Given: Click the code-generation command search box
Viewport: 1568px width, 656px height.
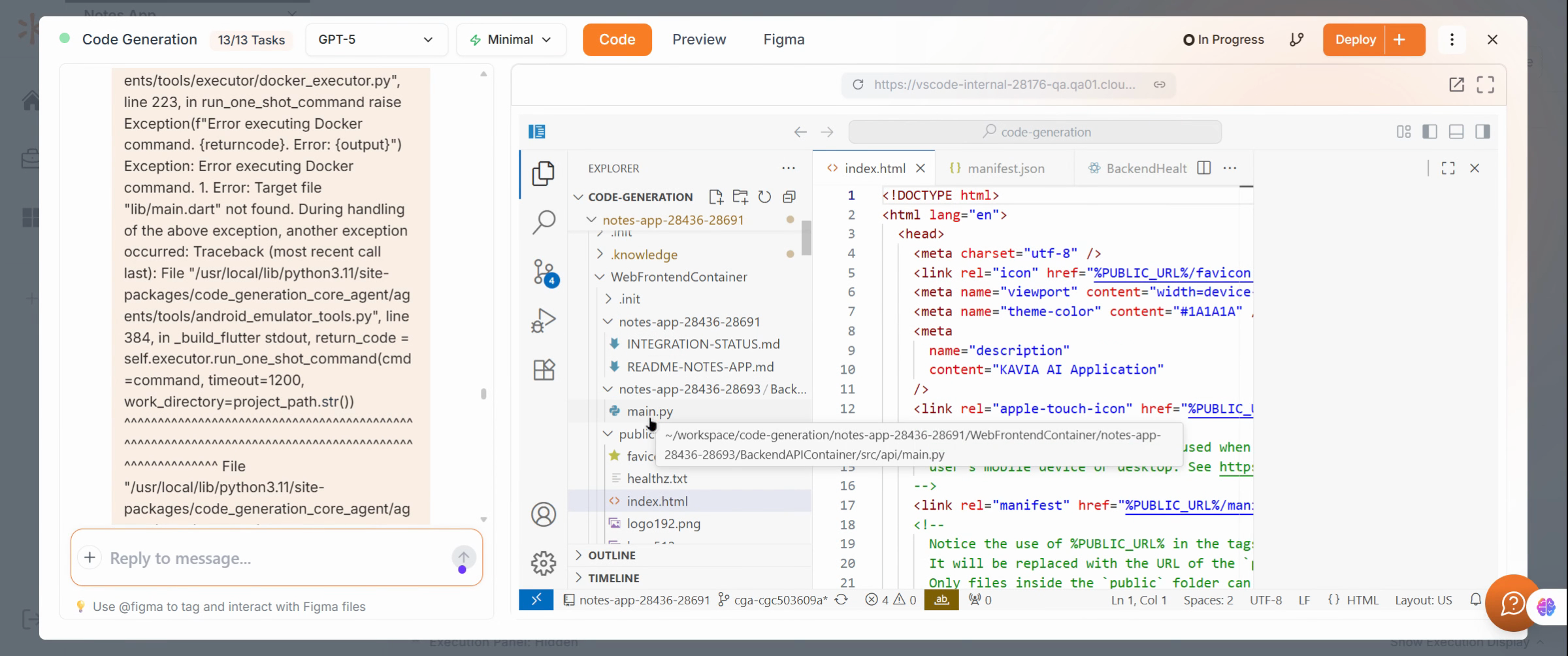Looking at the screenshot, I should point(1035,132).
